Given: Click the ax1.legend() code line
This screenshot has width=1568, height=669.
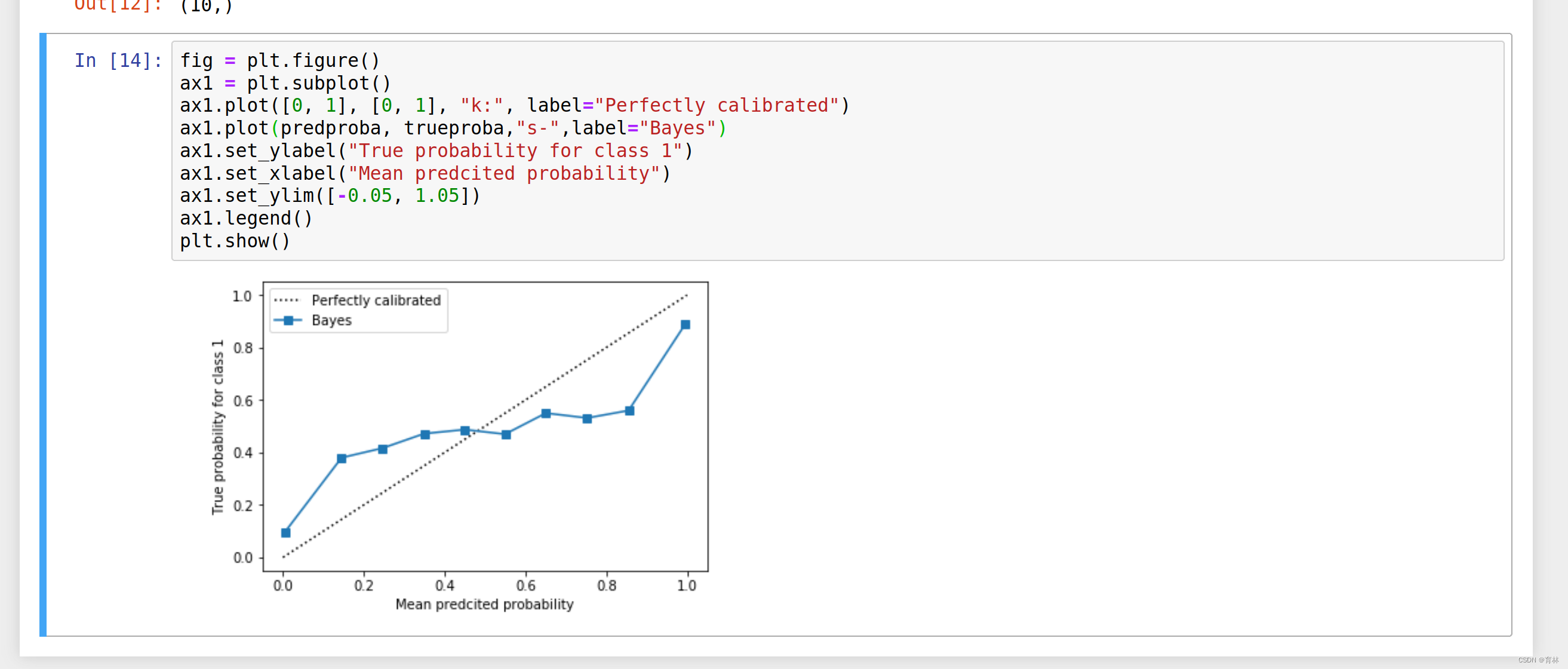Looking at the screenshot, I should click(x=246, y=218).
